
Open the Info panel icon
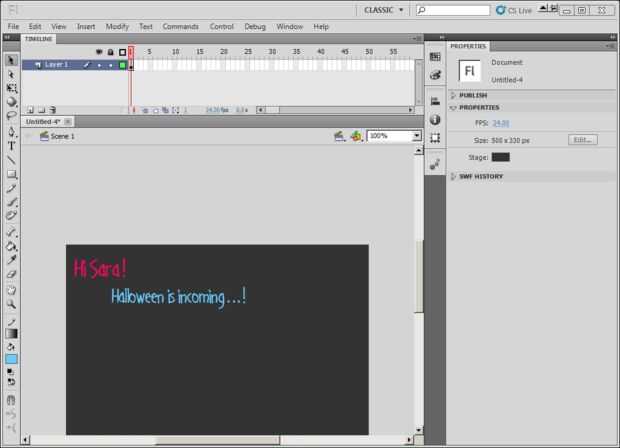(435, 119)
